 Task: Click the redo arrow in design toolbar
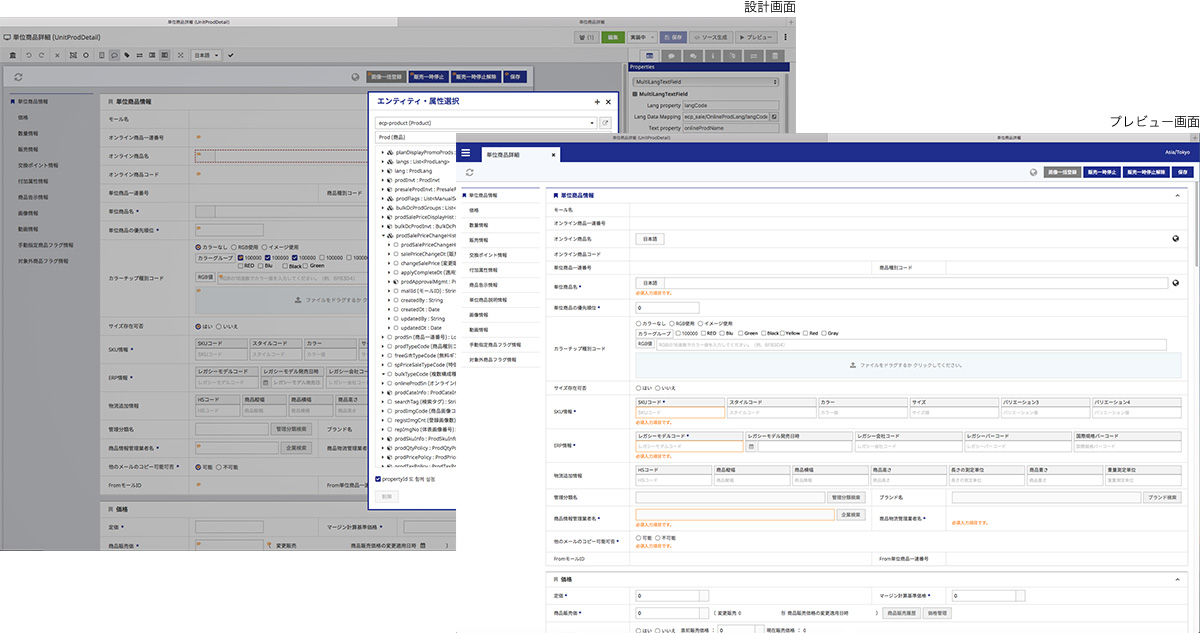click(x=42, y=54)
